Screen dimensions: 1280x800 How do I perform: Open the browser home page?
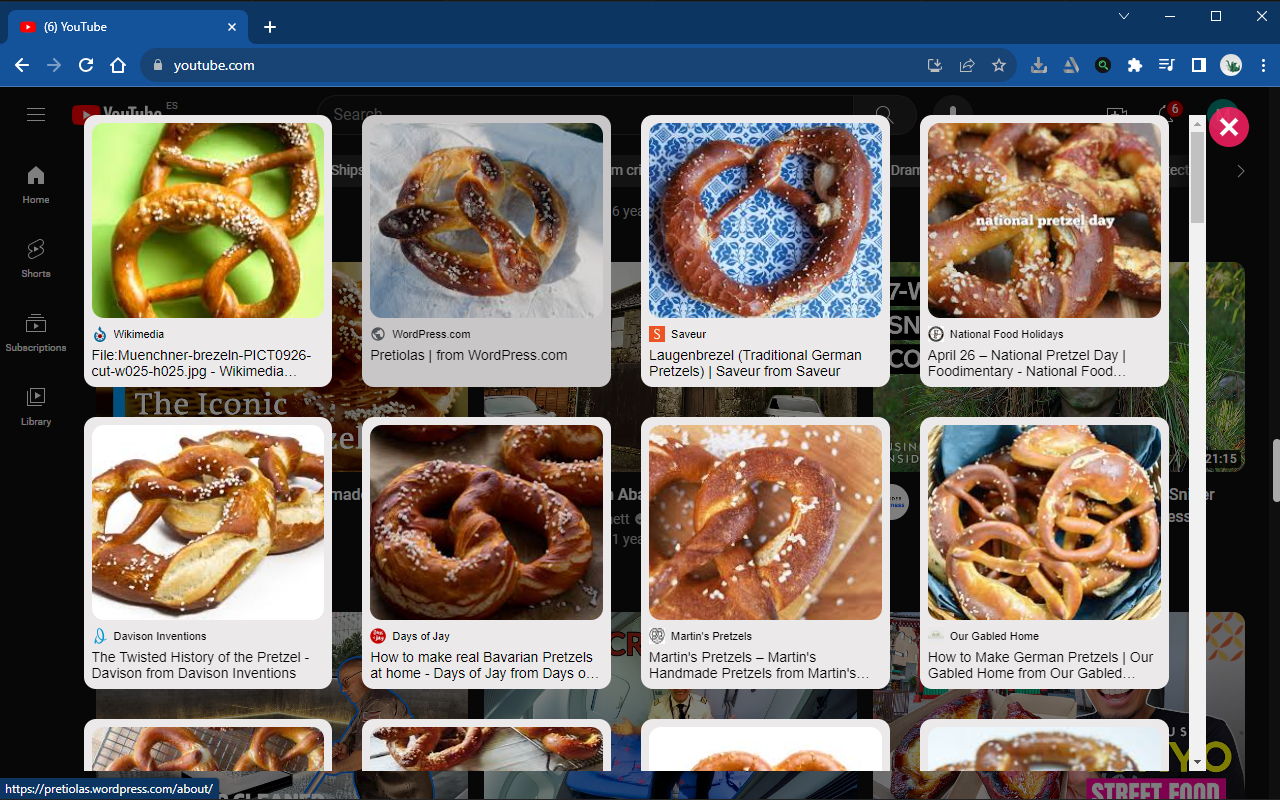[x=118, y=65]
